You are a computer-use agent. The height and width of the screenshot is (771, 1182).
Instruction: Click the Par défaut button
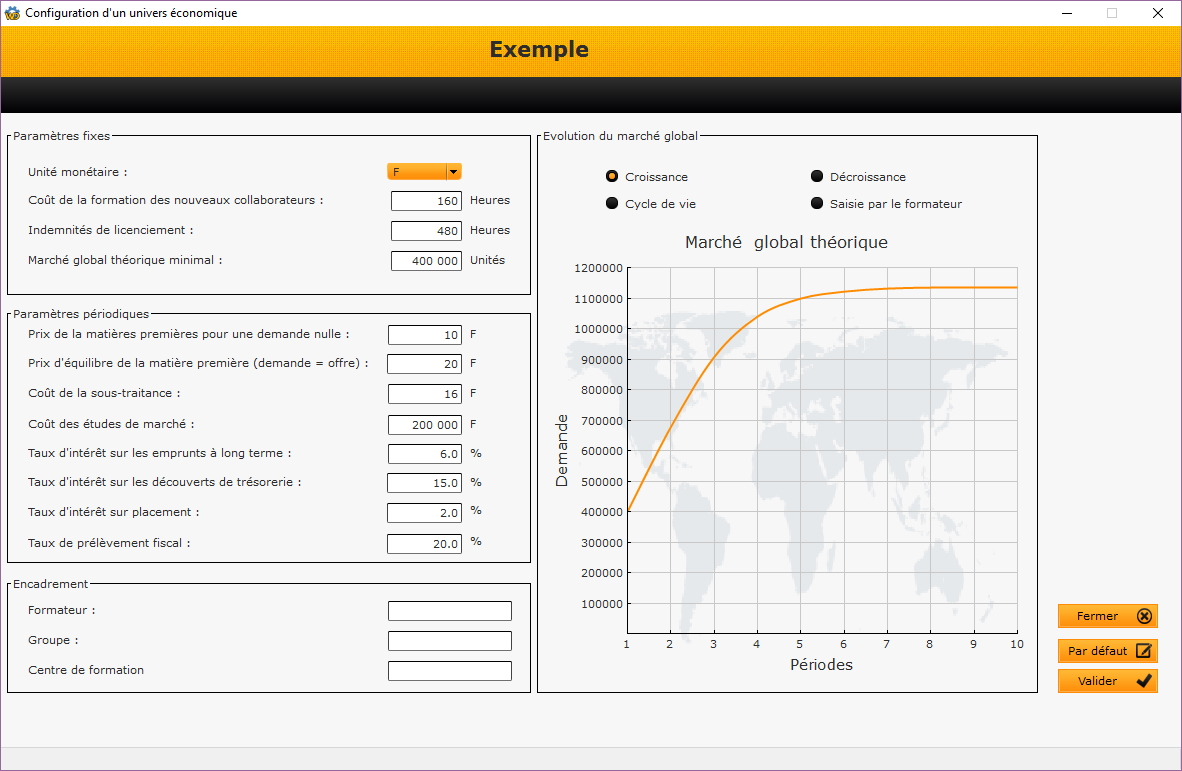[1107, 650]
